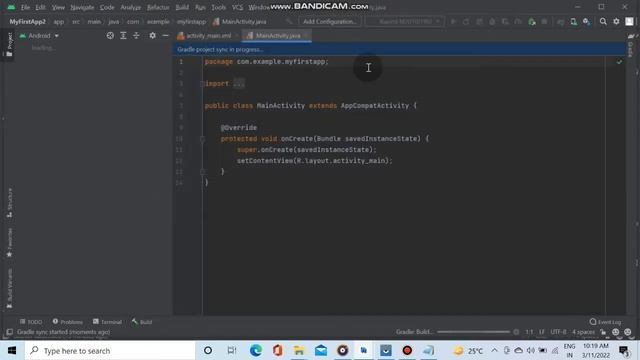Open File Explorer from taskbar
This screenshot has width=640, height=360.
point(299,351)
